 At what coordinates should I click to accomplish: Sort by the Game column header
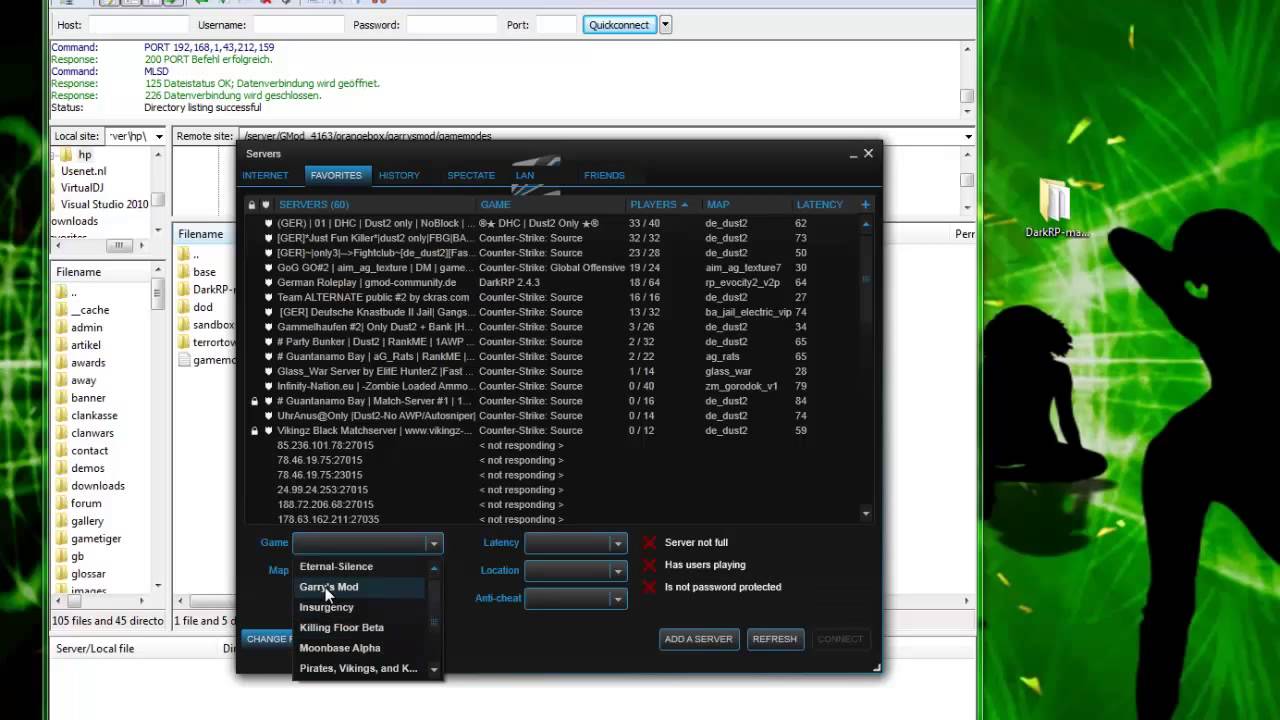click(x=495, y=204)
